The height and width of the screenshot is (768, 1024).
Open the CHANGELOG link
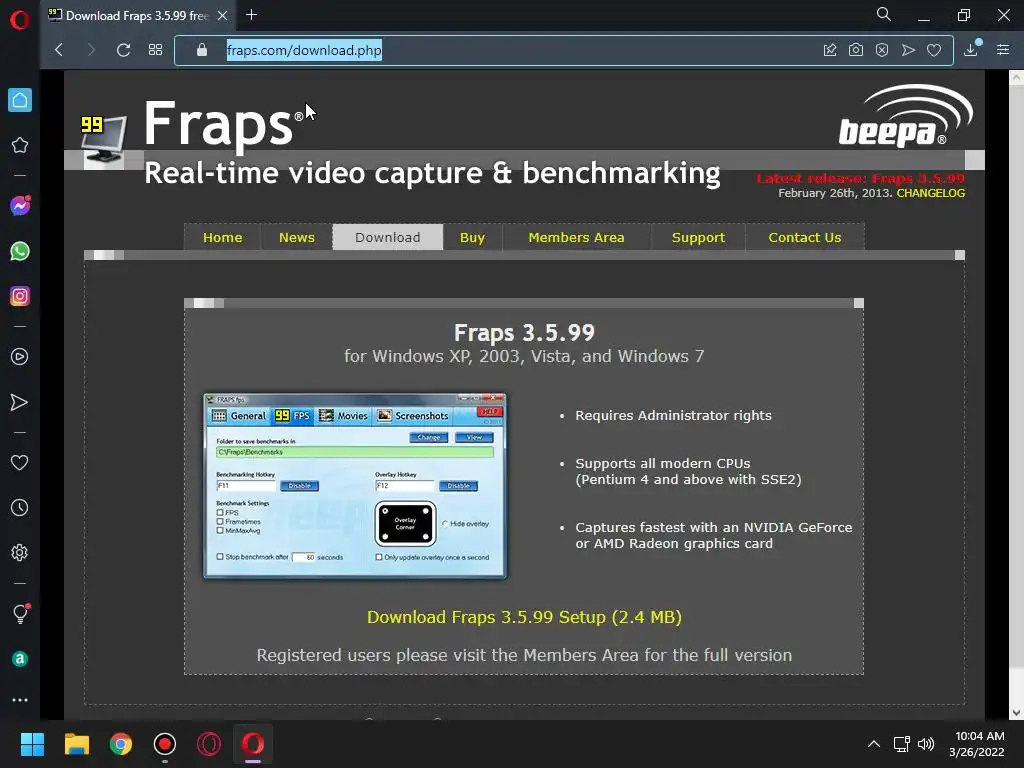pos(931,193)
